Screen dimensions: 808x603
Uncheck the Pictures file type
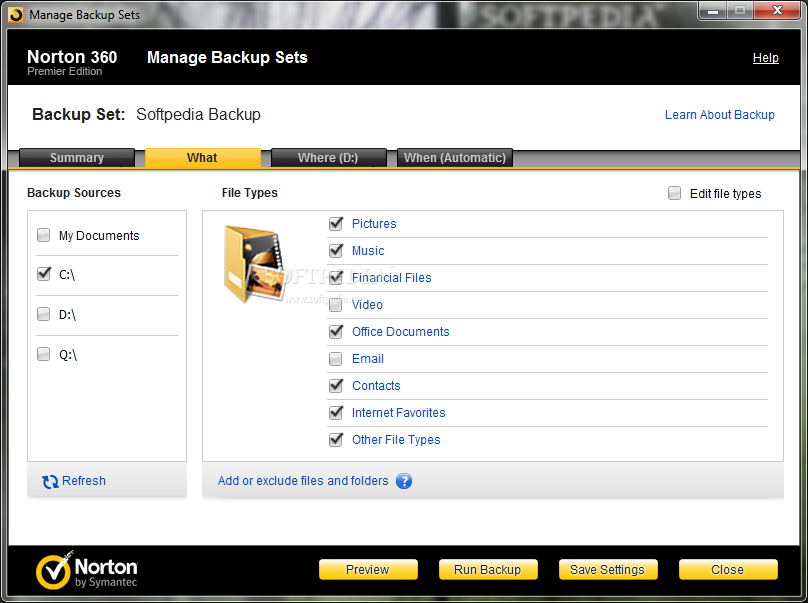(335, 224)
